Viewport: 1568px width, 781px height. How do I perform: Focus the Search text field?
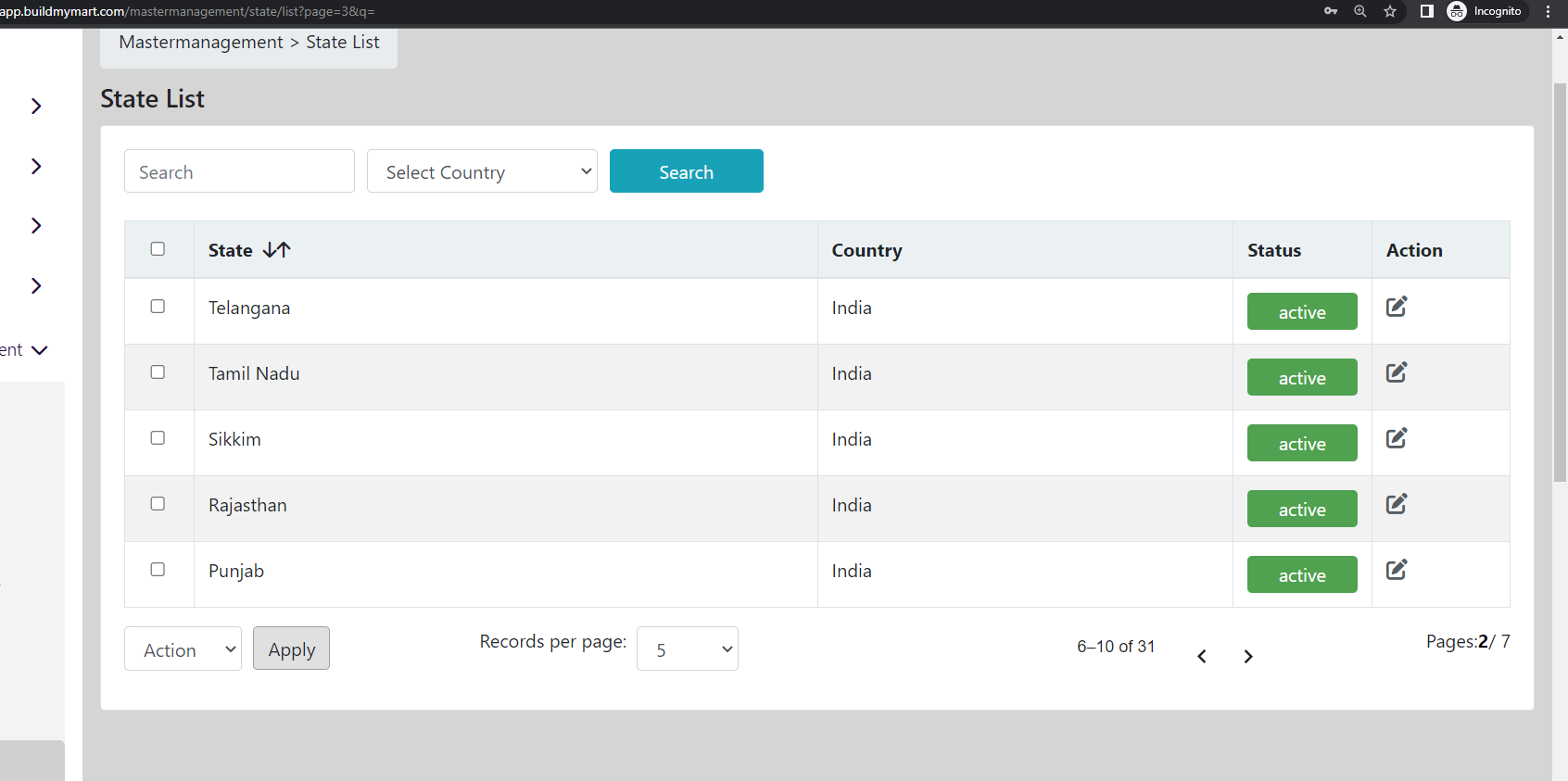coord(239,171)
